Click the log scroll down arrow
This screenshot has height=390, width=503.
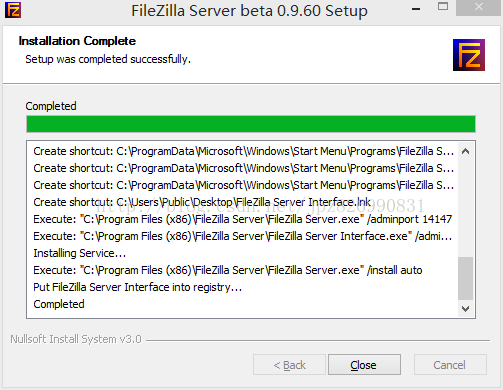coord(466,309)
